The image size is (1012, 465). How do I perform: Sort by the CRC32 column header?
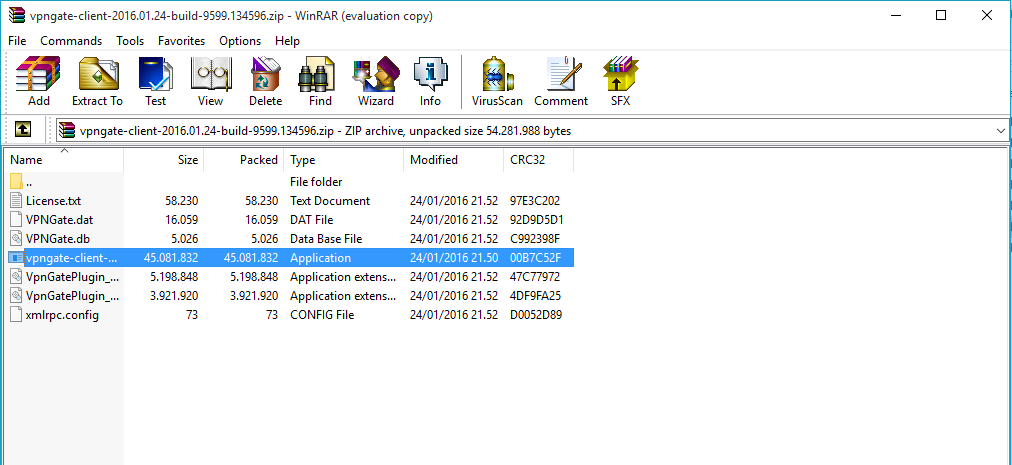(x=538, y=160)
